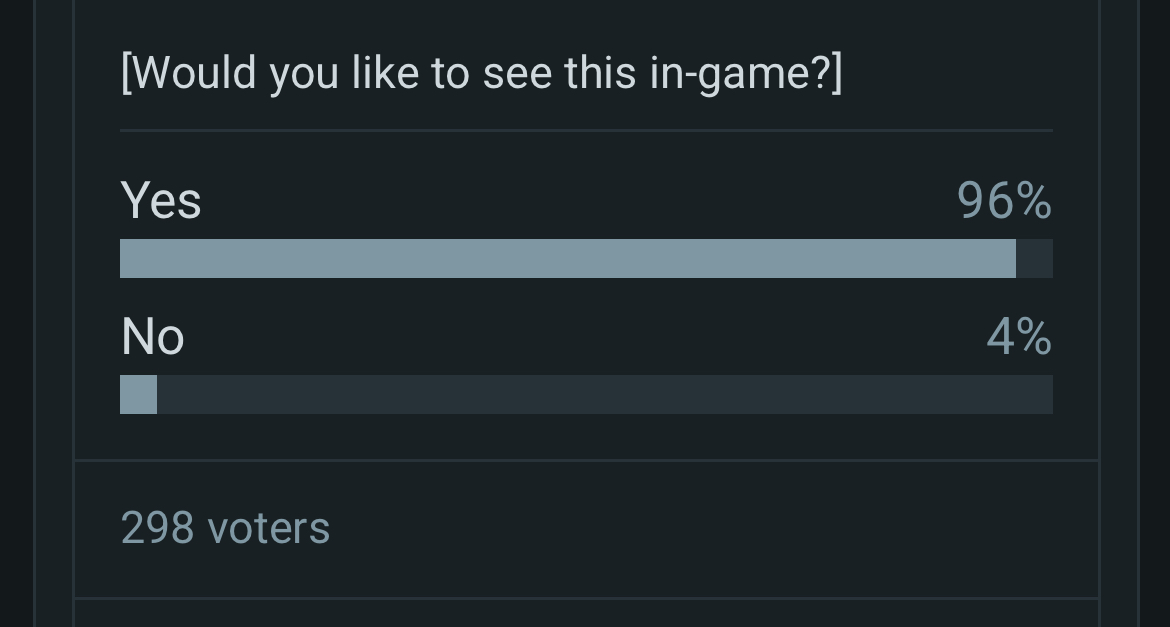Click the empty space between No and 4%
This screenshot has width=1170, height=627.
(x=580, y=337)
